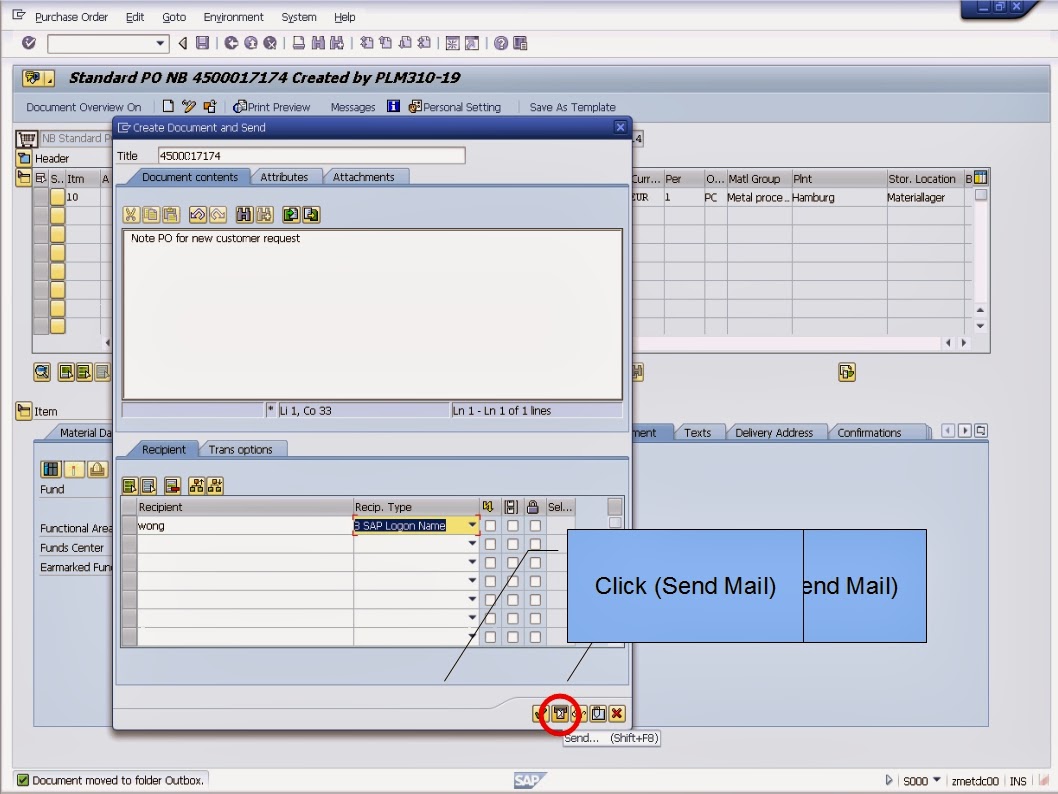Image resolution: width=1058 pixels, height=794 pixels.
Task: Click the Find binoculars icon in editor toolbar
Action: [x=244, y=215]
